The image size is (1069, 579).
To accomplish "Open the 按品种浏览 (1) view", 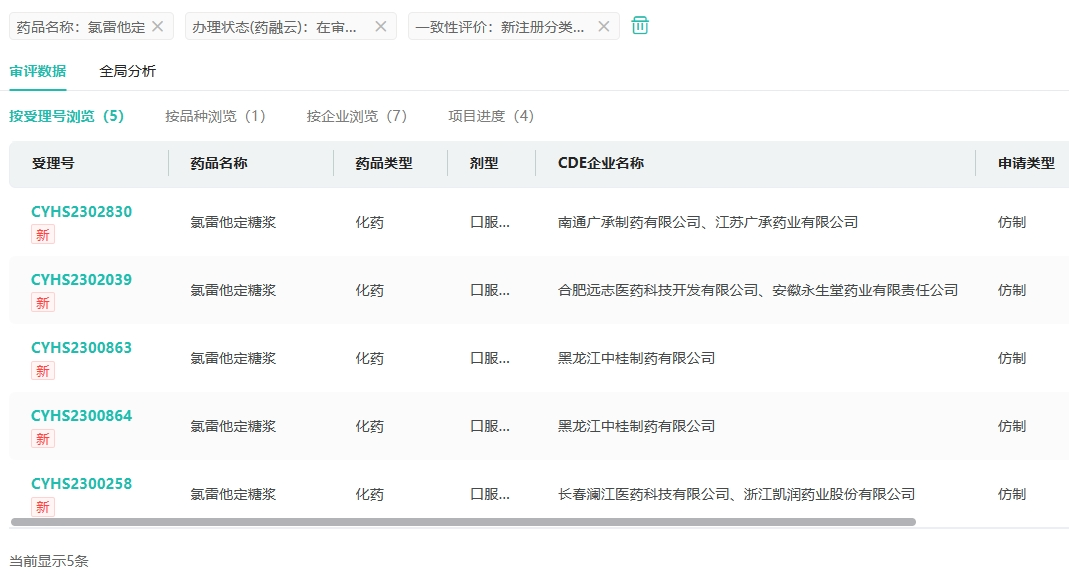I will [215, 116].
